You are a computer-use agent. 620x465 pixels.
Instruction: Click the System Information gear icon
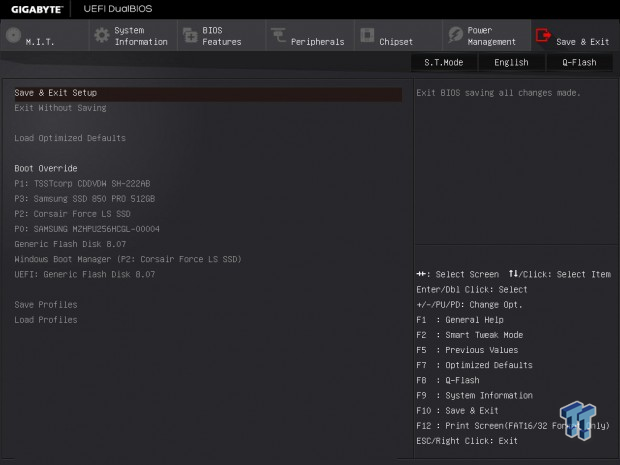tap(102, 35)
